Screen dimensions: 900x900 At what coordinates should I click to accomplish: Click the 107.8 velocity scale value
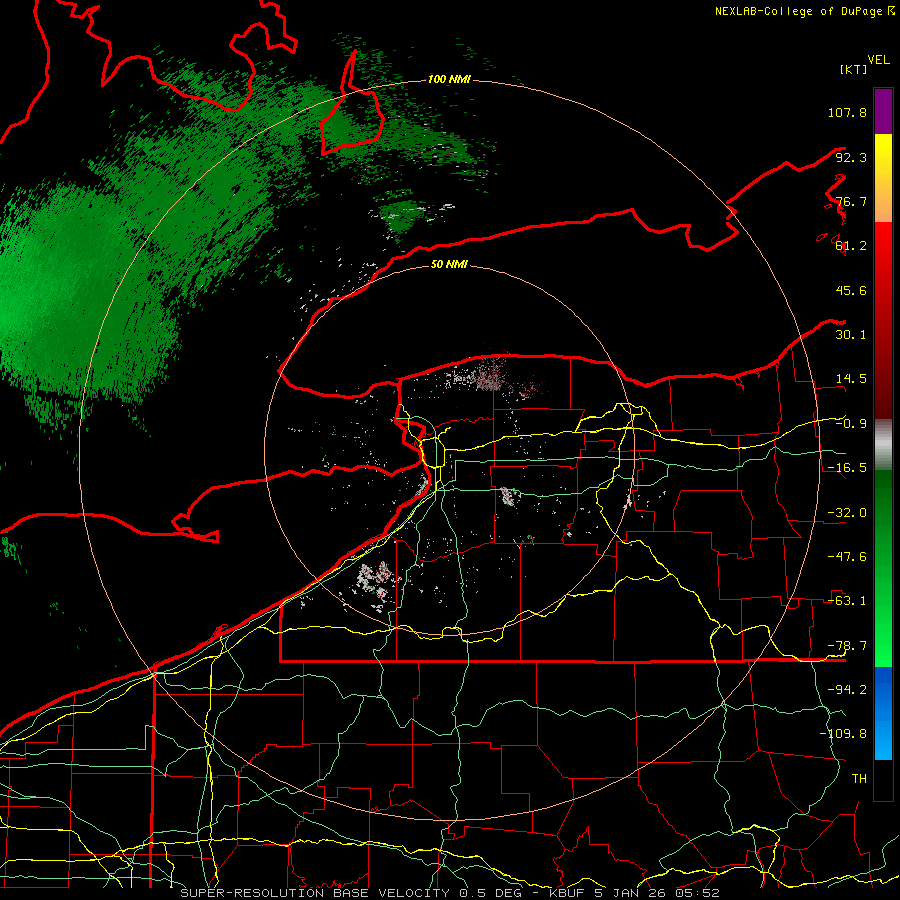(847, 112)
